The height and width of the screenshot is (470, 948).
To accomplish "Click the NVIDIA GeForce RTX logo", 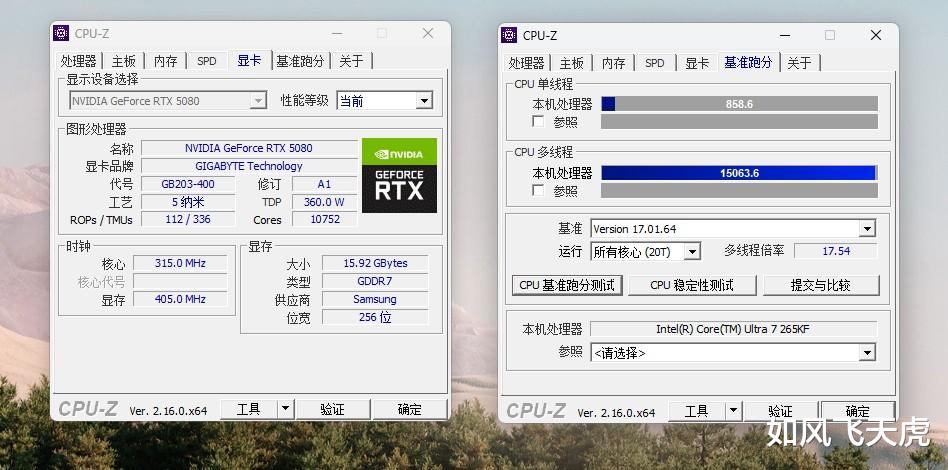I will [399, 175].
